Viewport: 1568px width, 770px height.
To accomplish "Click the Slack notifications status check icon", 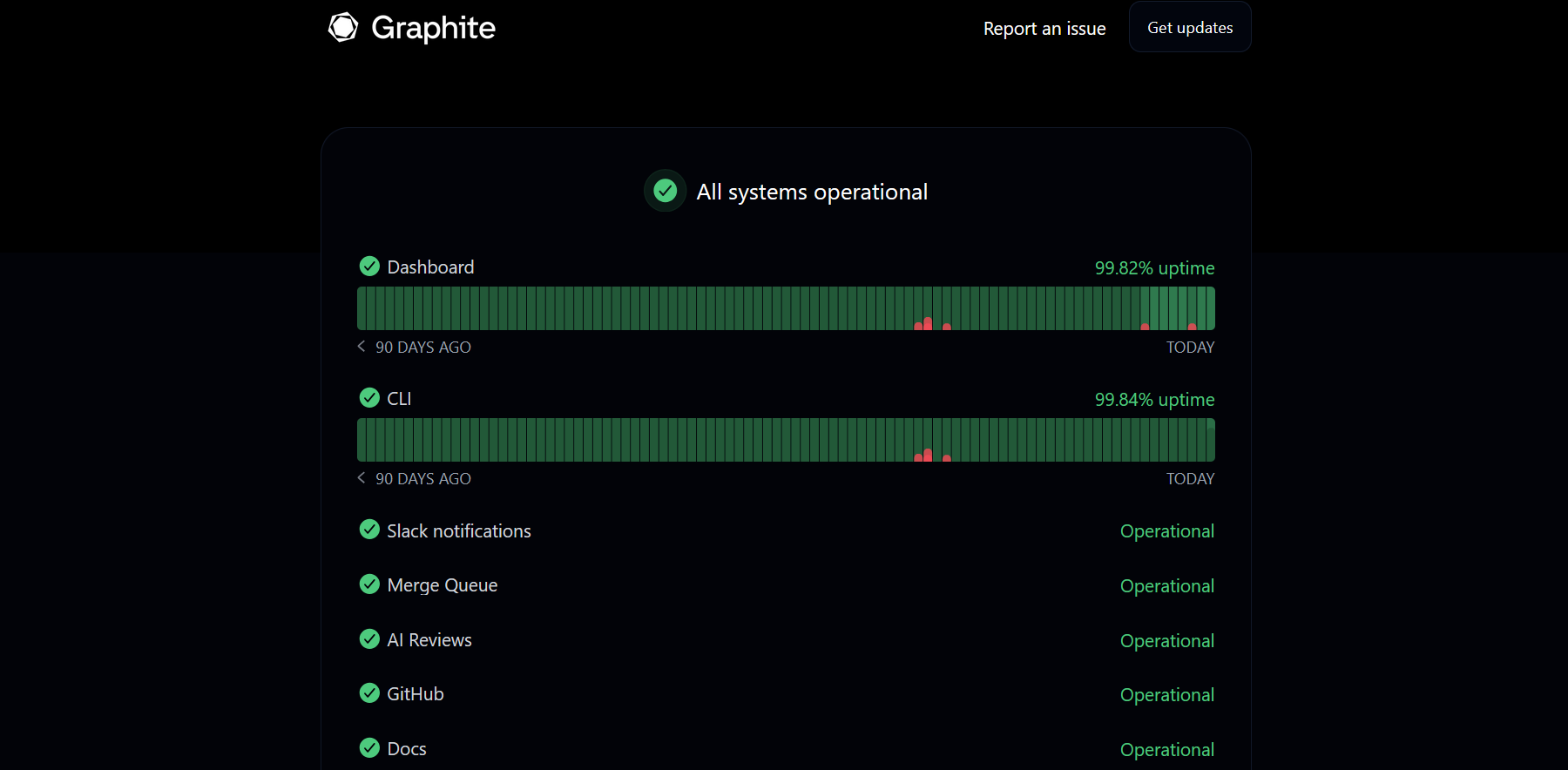I will (369, 530).
